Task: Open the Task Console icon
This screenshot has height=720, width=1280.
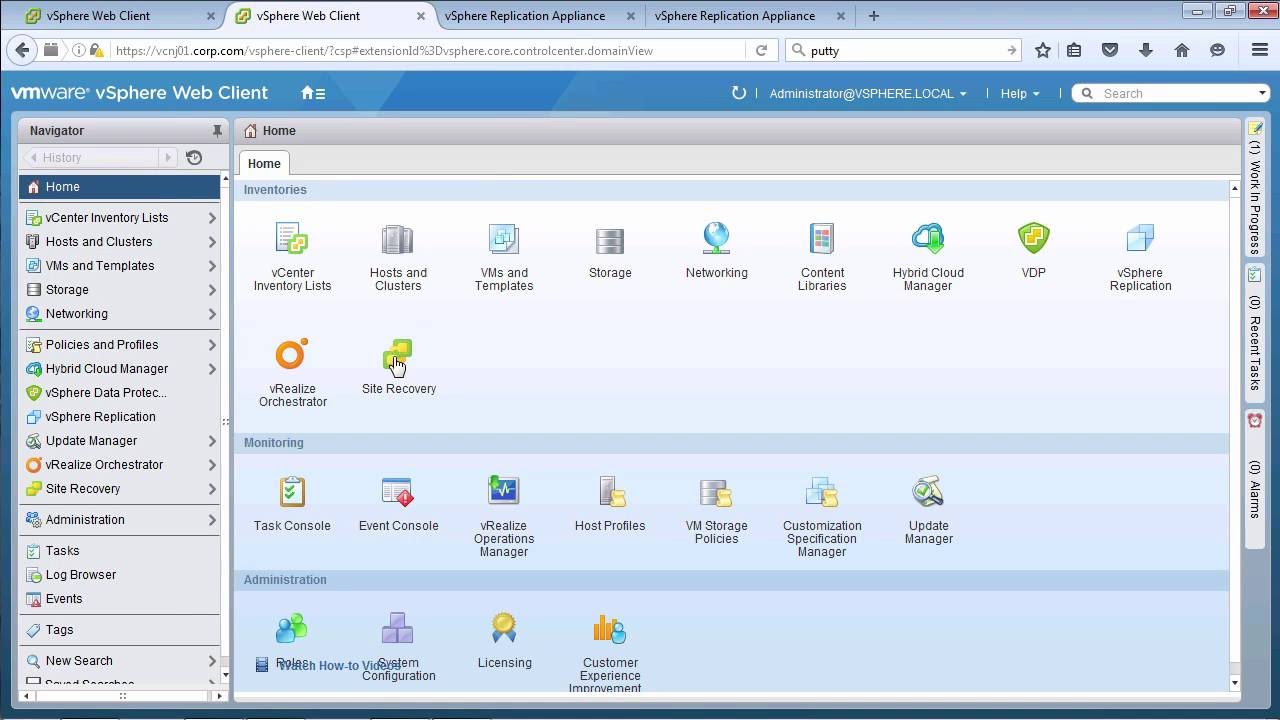Action: [x=292, y=492]
